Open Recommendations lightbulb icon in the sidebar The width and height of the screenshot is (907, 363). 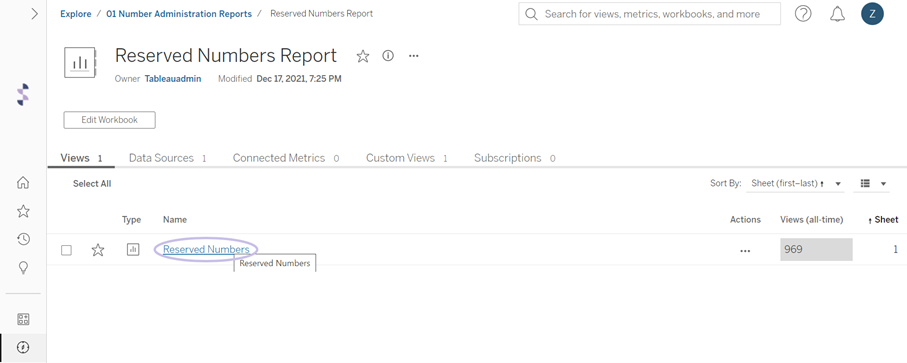point(23,268)
